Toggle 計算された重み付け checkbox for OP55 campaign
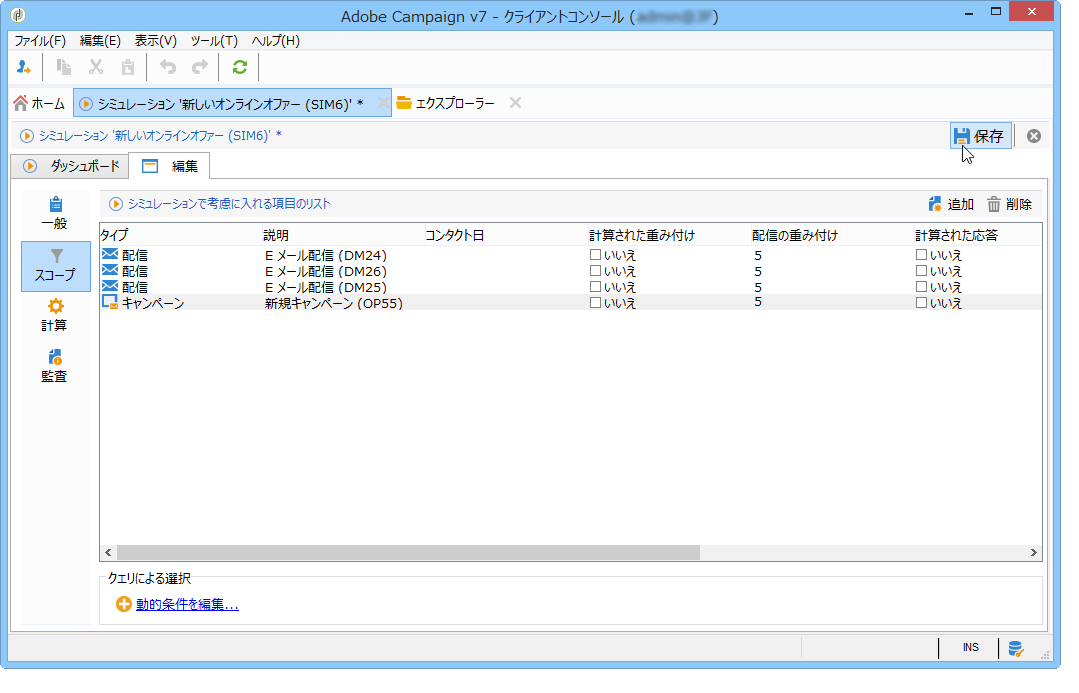This screenshot has height=693, width=1079. pyautogui.click(x=595, y=303)
